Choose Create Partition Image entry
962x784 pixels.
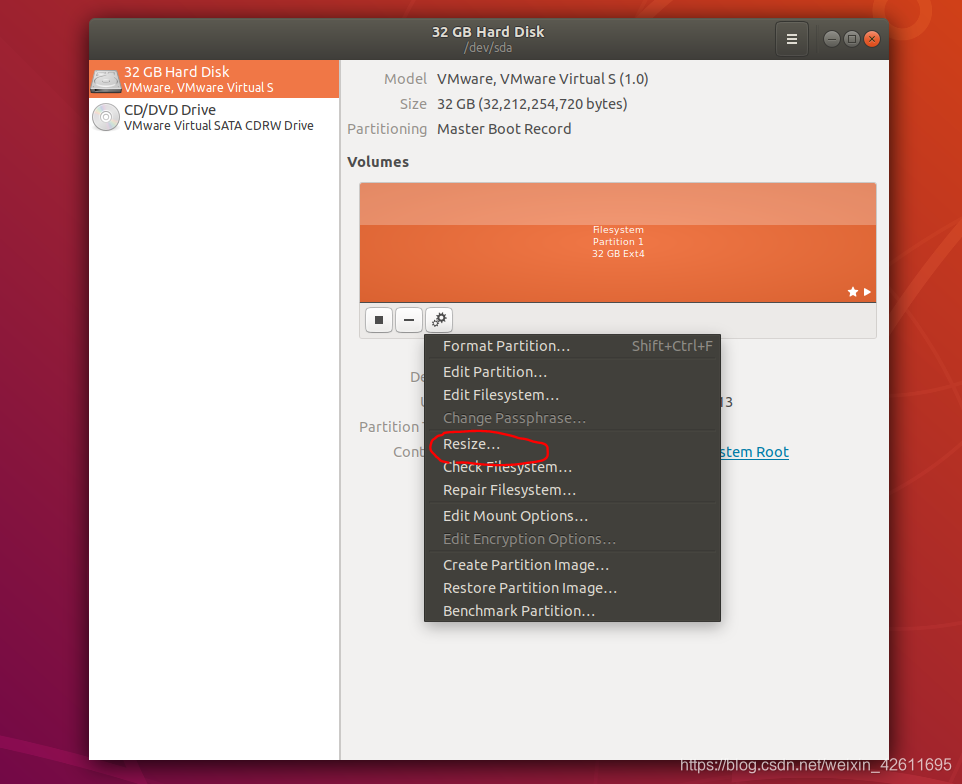coord(572,565)
